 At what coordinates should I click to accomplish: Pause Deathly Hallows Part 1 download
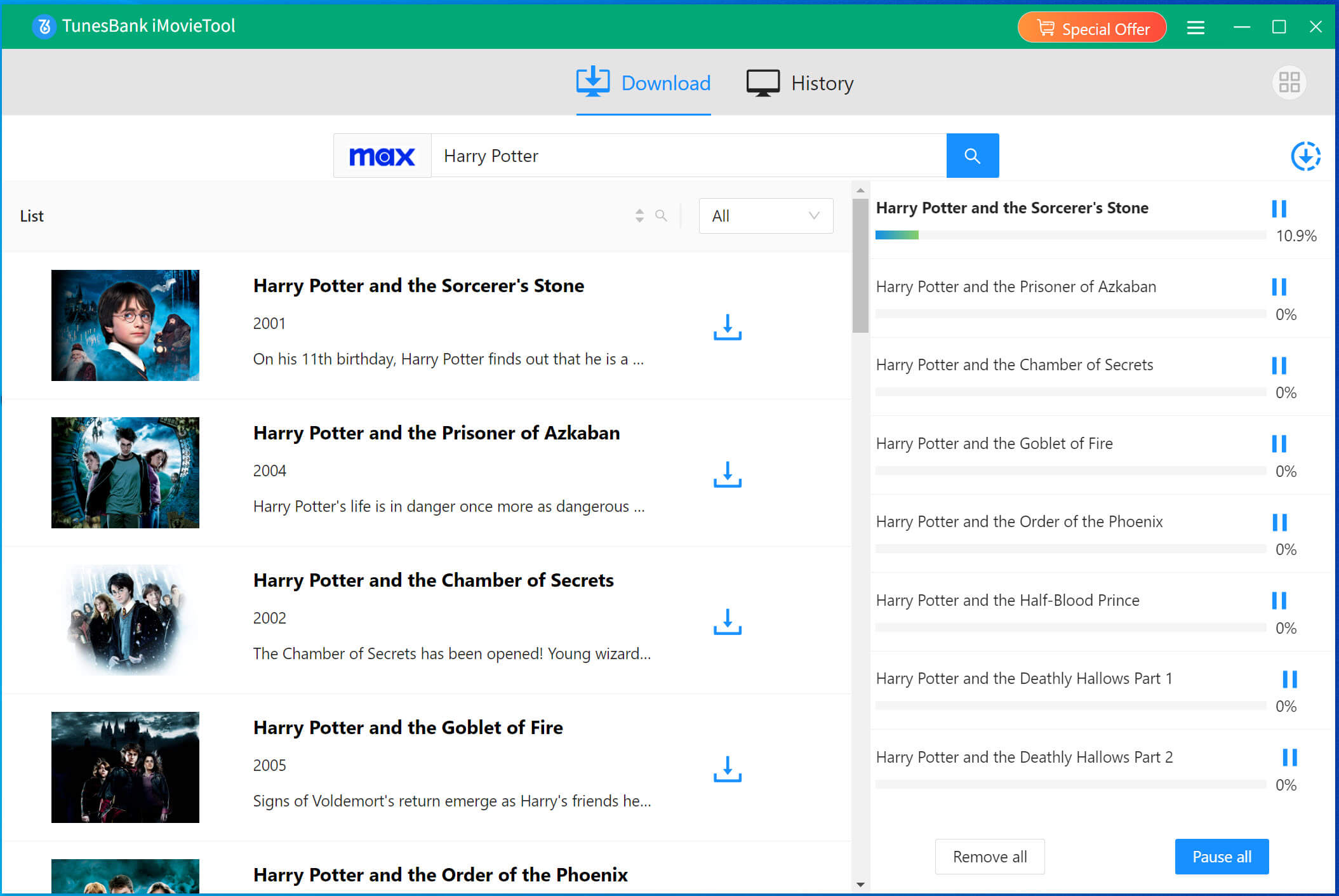[1289, 679]
